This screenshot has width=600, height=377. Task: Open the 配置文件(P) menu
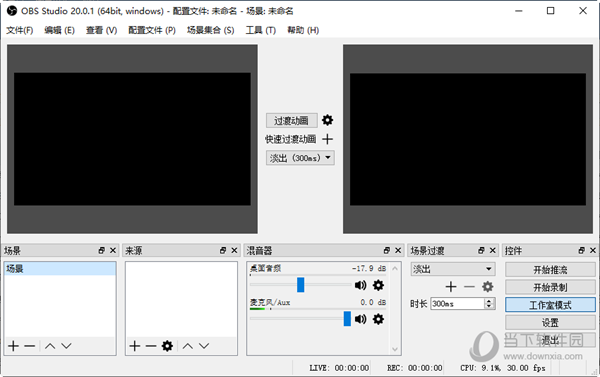click(x=152, y=30)
